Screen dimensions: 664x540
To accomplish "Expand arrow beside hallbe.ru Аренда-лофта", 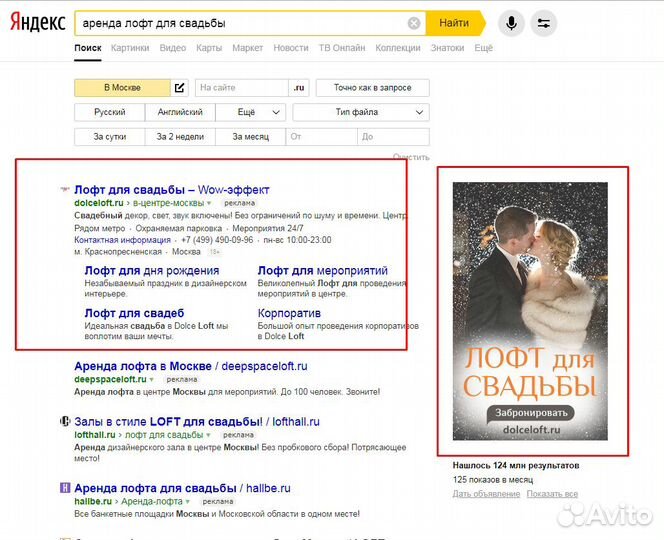I will tap(188, 501).
